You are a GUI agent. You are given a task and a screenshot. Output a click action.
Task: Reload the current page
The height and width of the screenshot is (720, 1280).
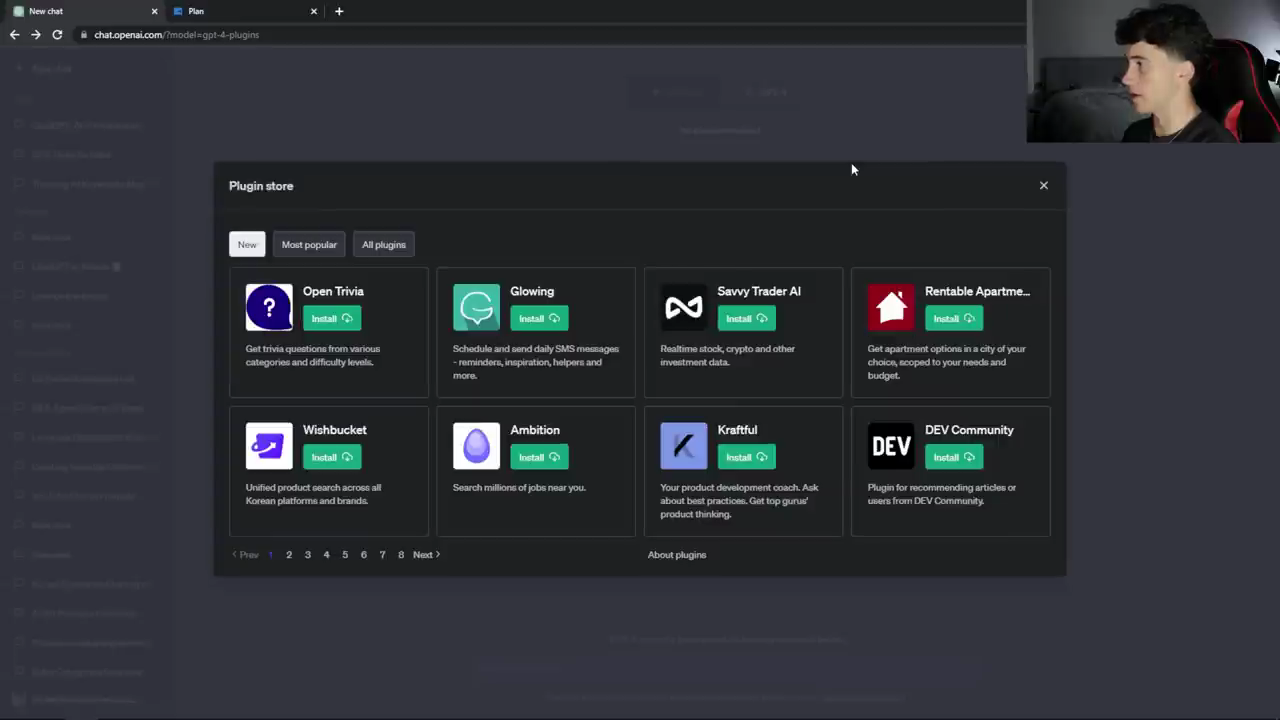(57, 34)
